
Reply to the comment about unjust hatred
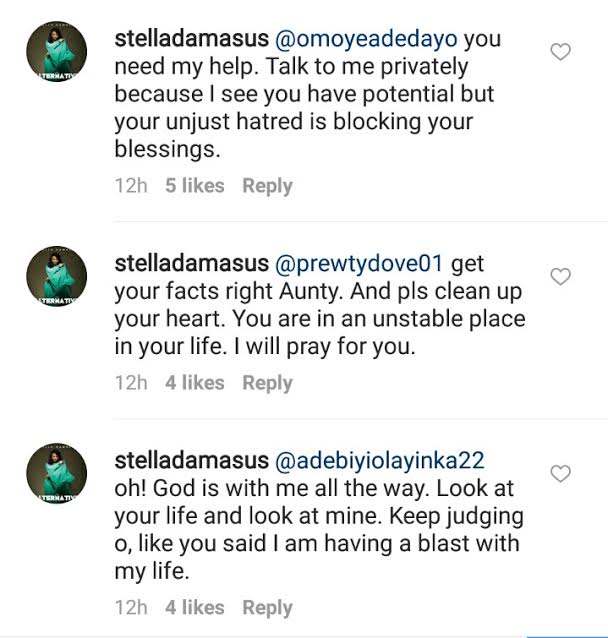267,186
